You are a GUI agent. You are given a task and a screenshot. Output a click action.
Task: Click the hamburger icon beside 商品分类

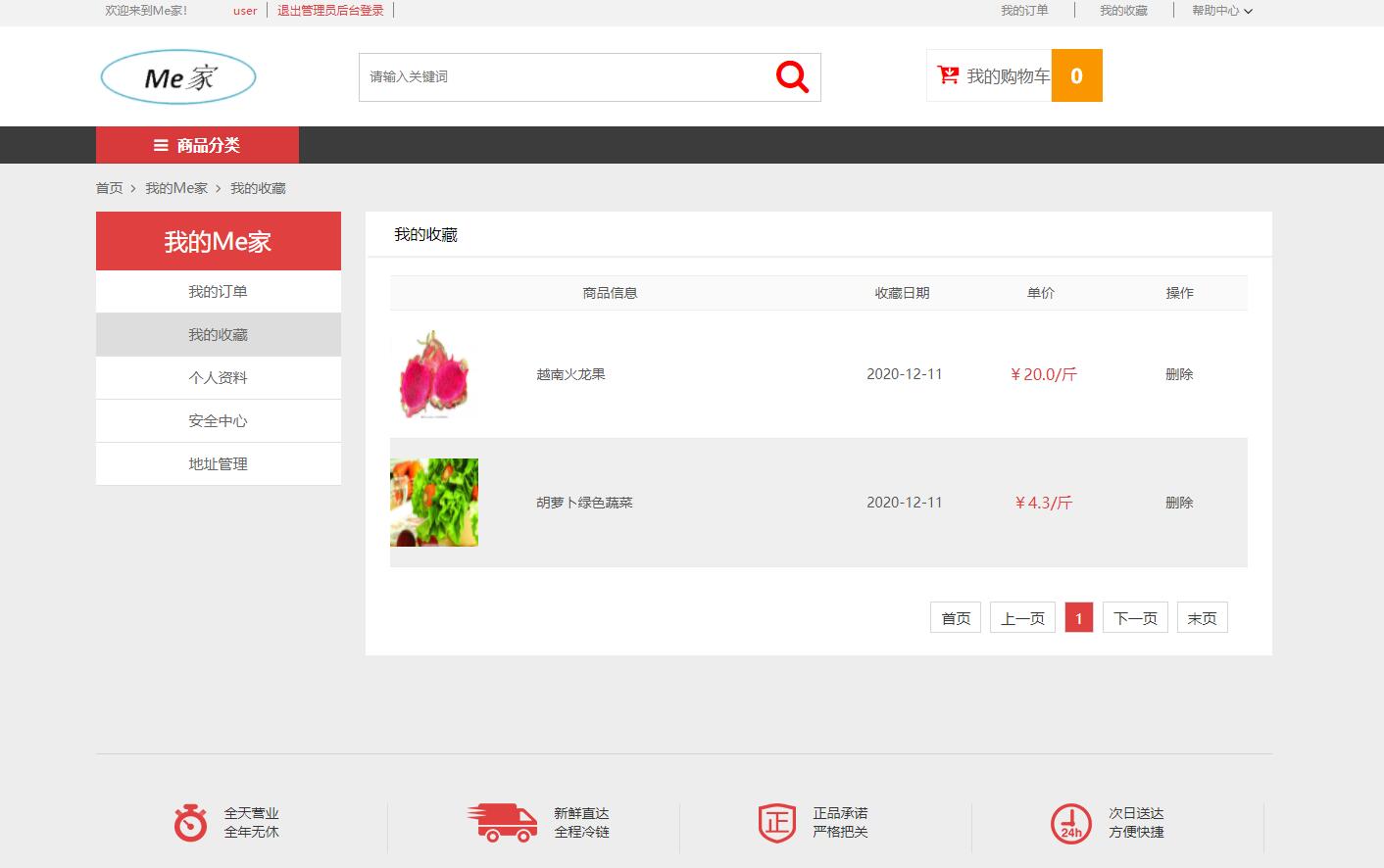point(160,145)
